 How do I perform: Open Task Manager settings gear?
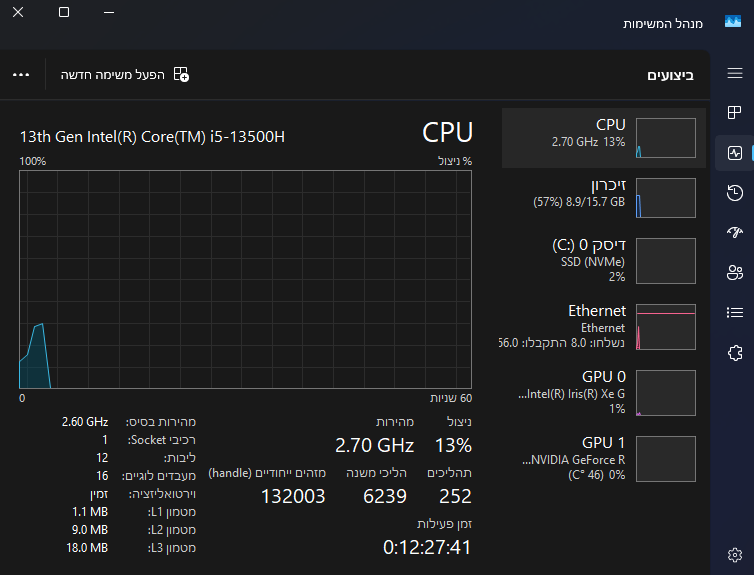(734, 555)
